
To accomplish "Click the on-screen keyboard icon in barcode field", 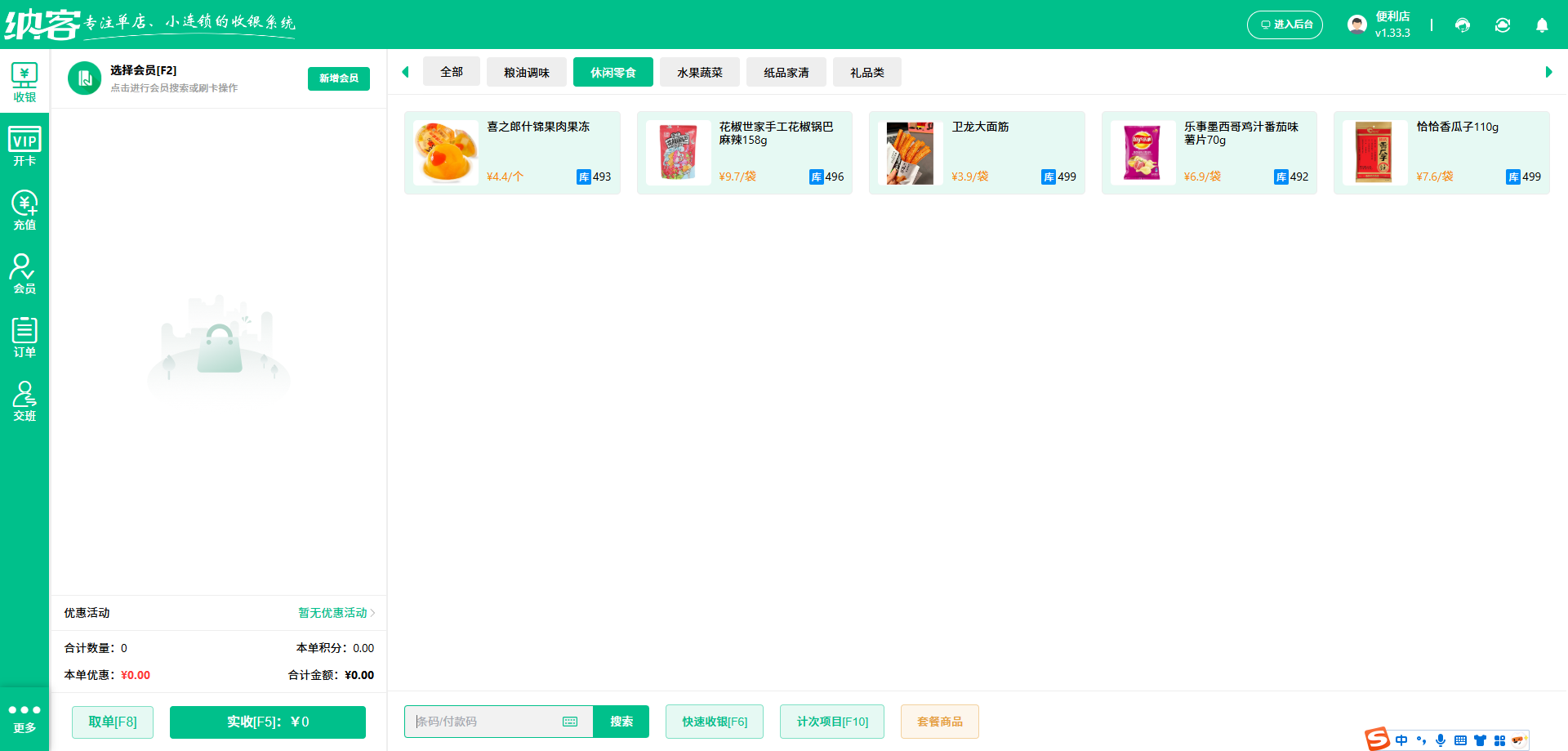I will pos(570,722).
